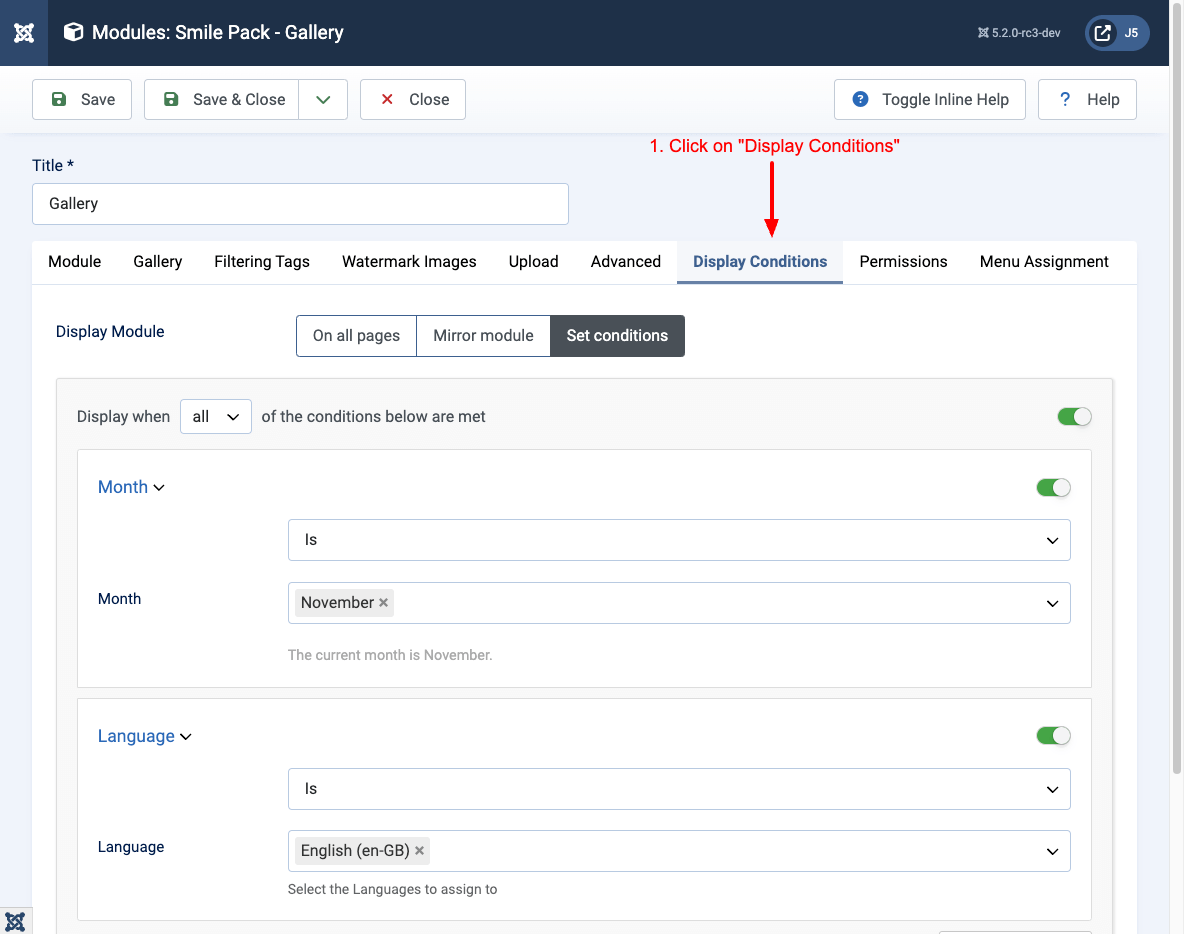The image size is (1184, 934).
Task: Select On all pages option
Action: click(356, 336)
